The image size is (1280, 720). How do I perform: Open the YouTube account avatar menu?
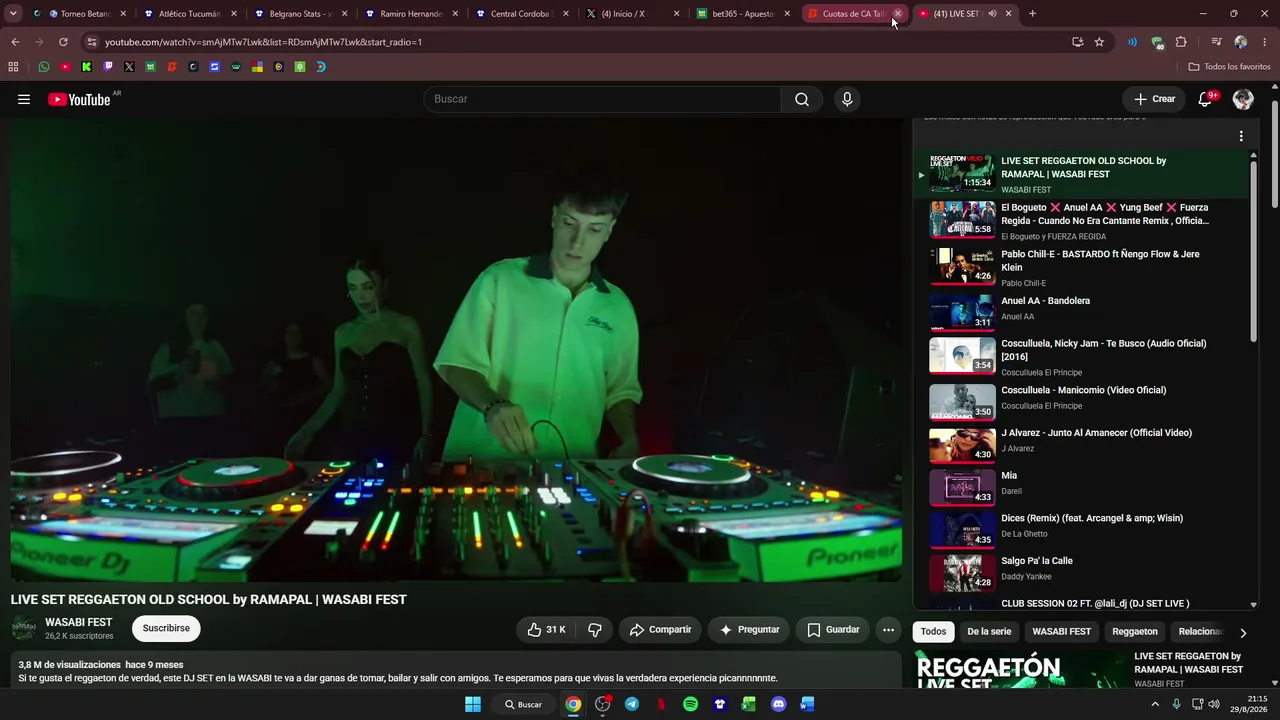(1243, 99)
